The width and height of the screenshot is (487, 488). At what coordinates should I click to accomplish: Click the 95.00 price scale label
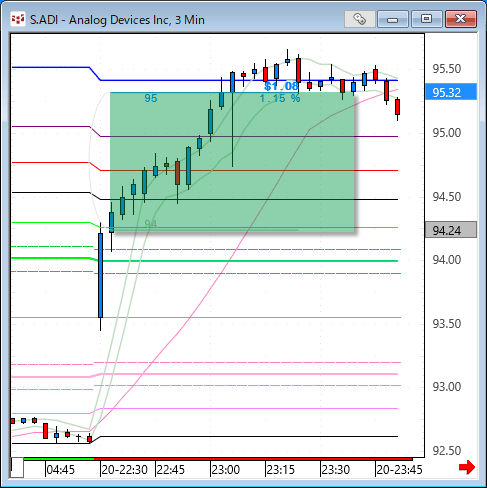447,133
